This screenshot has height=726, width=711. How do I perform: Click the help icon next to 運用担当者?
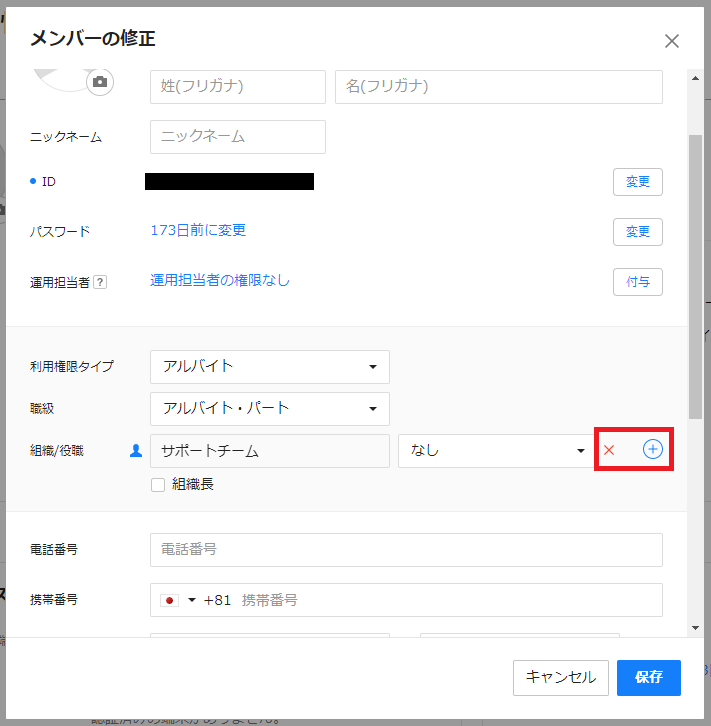100,282
